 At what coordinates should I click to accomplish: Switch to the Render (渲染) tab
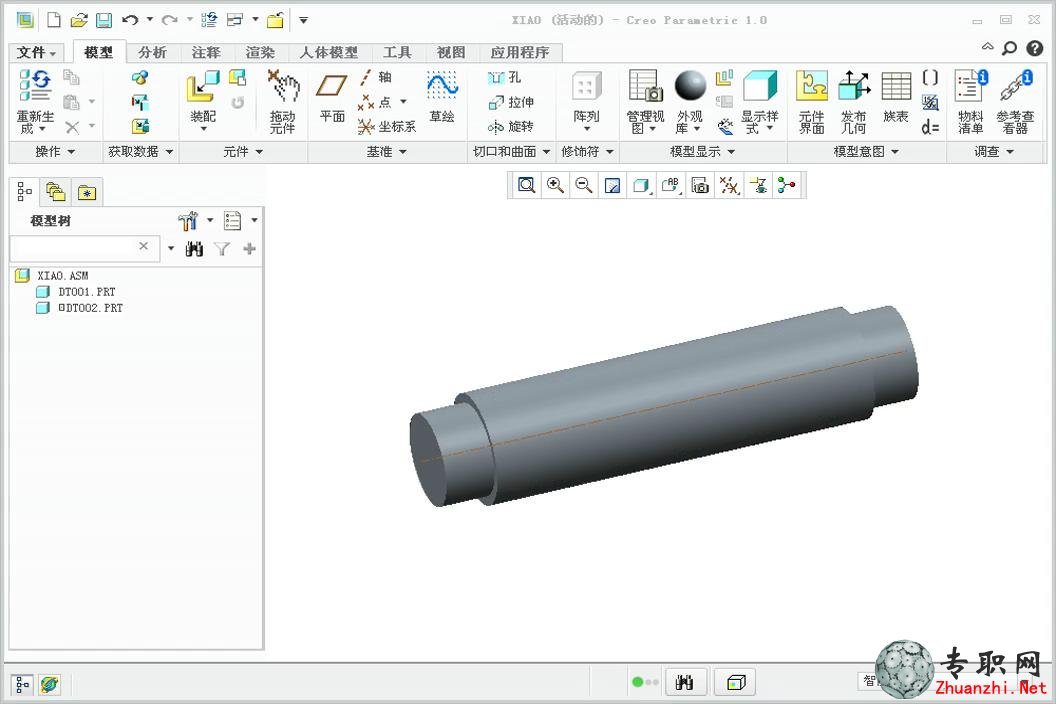click(x=260, y=52)
